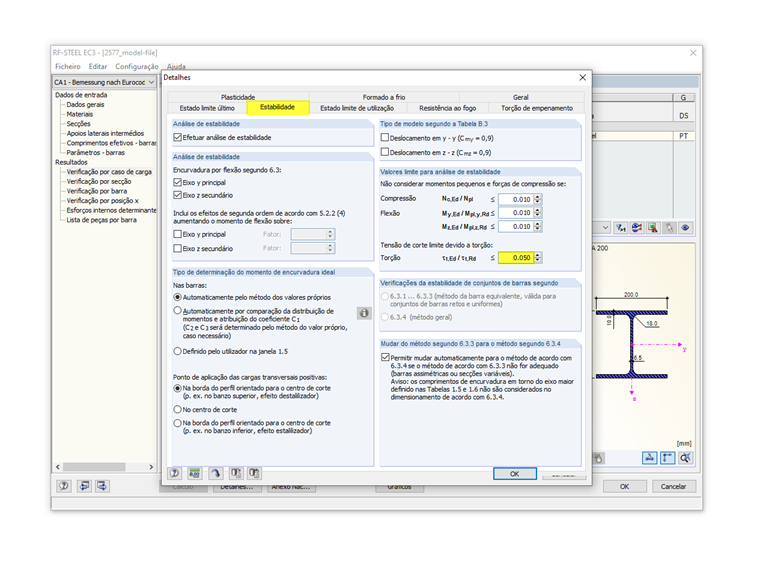The width and height of the screenshot is (760, 570).
Task: Click the next table arrow icon in the footer
Action: coord(102,486)
